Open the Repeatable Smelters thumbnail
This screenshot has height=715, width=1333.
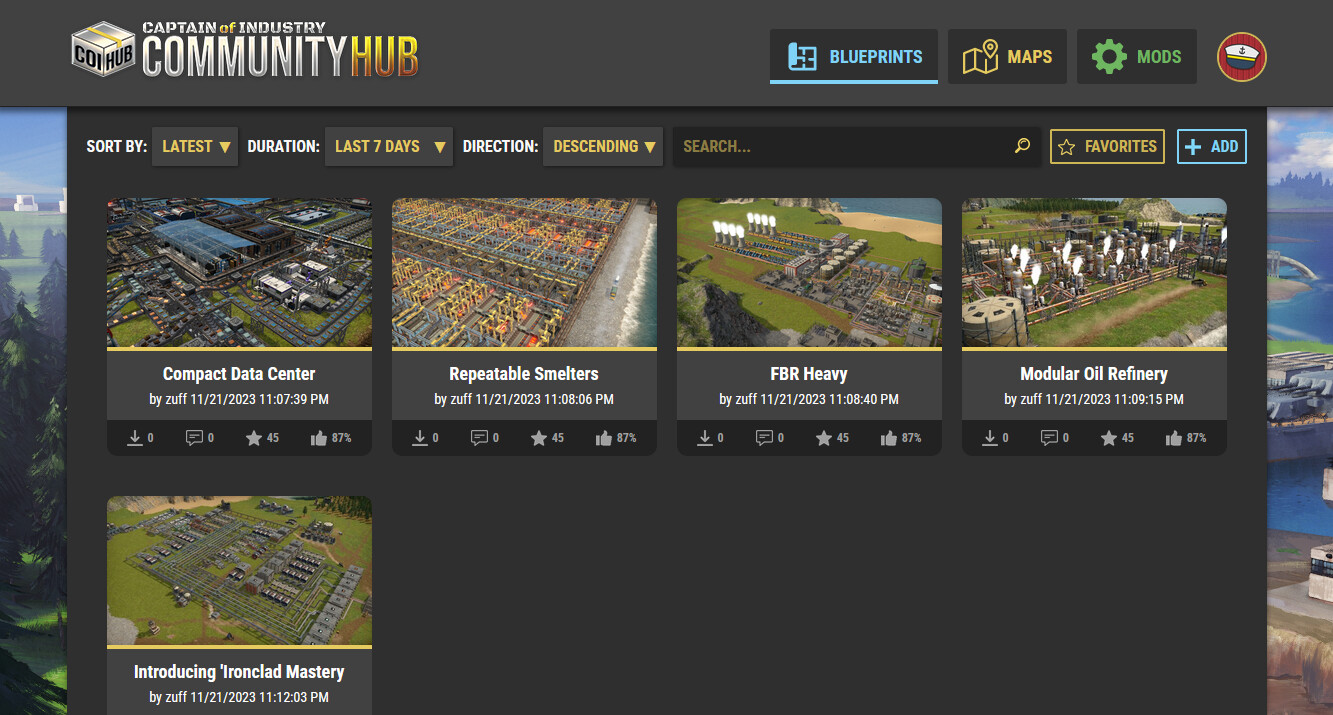click(524, 272)
